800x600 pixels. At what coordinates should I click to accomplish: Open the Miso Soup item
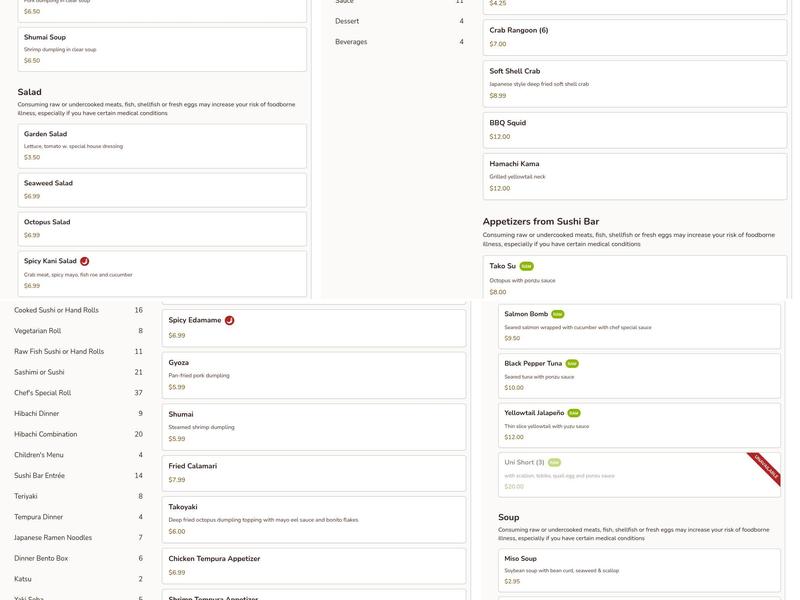click(x=639, y=569)
